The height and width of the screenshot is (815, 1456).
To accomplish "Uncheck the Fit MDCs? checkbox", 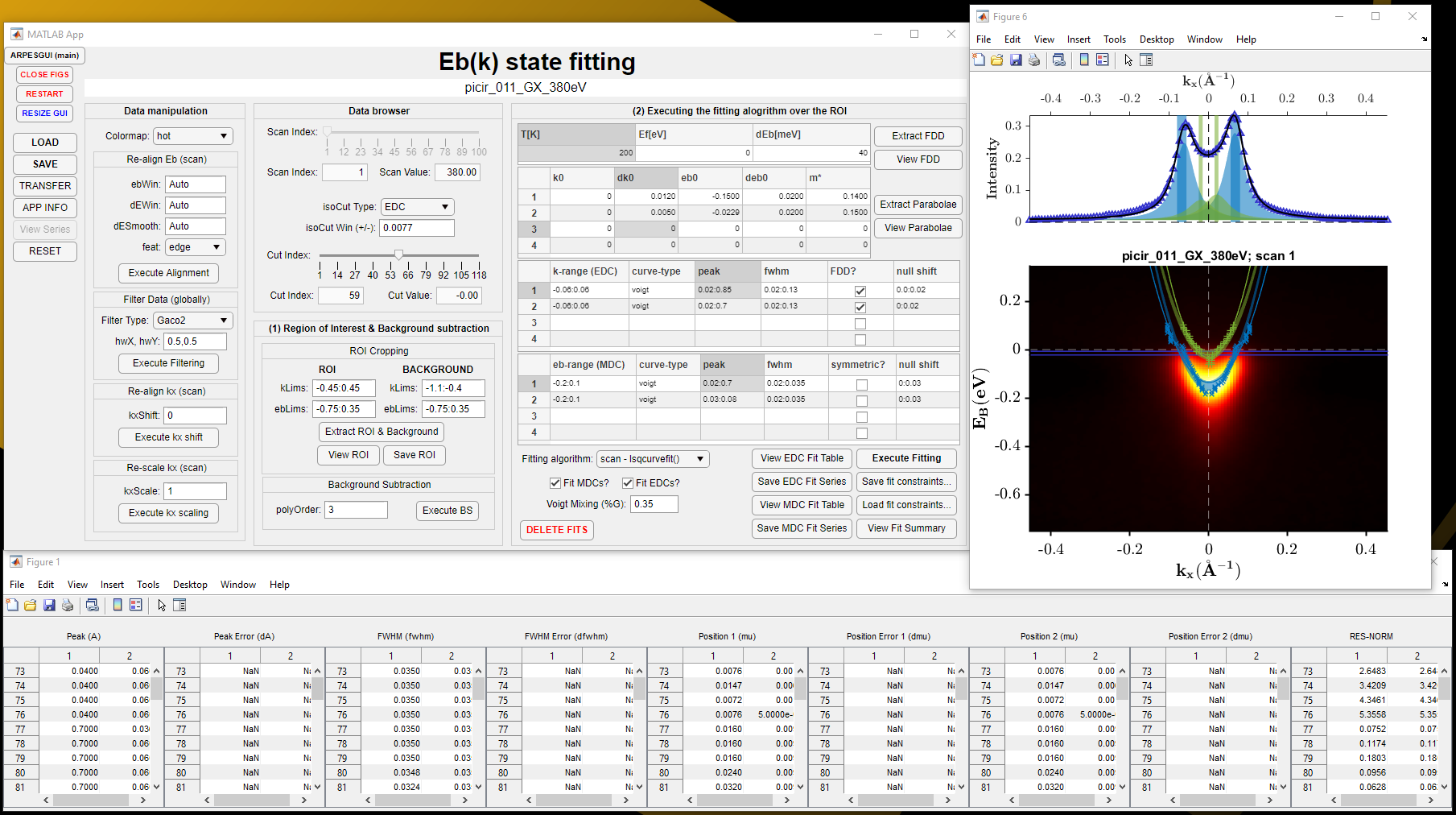I will (555, 483).
